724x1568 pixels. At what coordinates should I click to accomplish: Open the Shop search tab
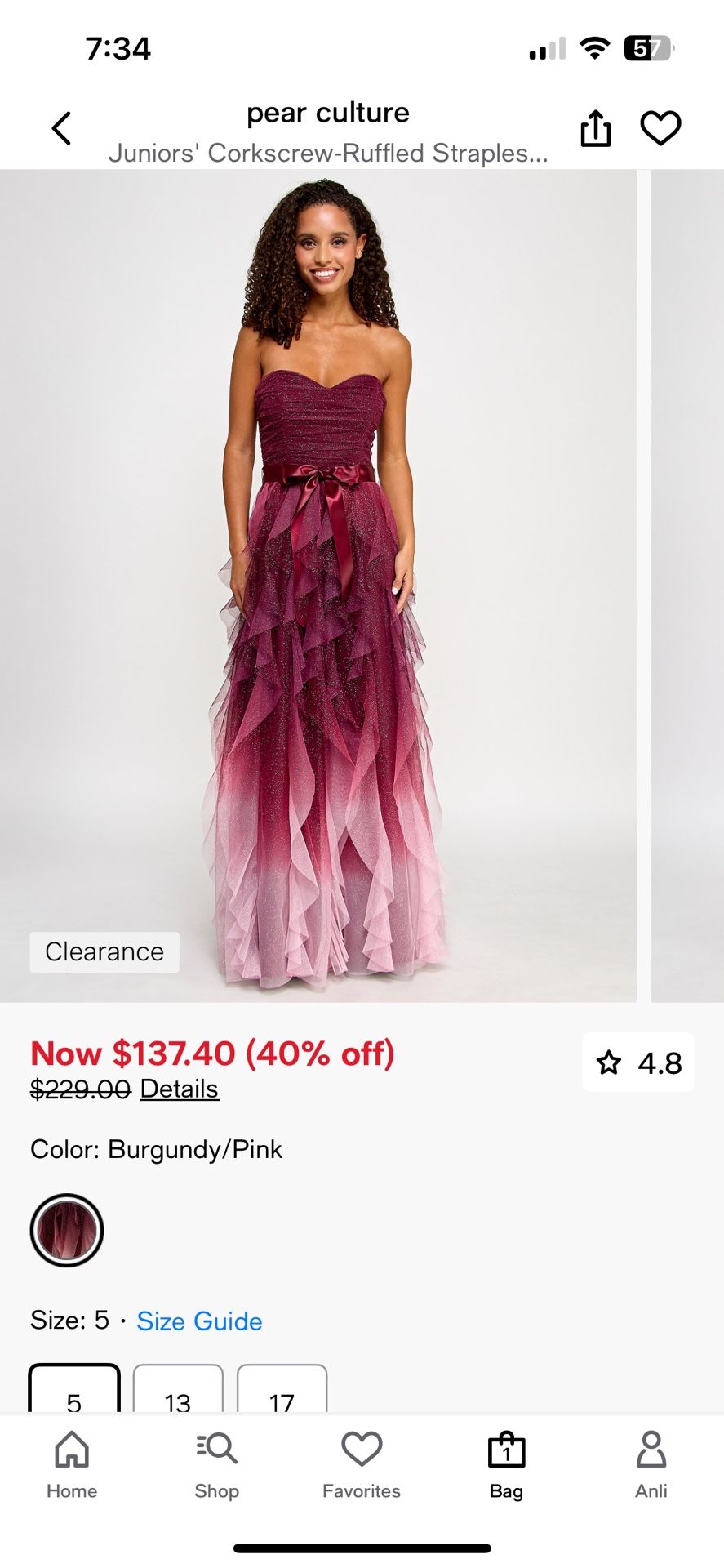216,1465
